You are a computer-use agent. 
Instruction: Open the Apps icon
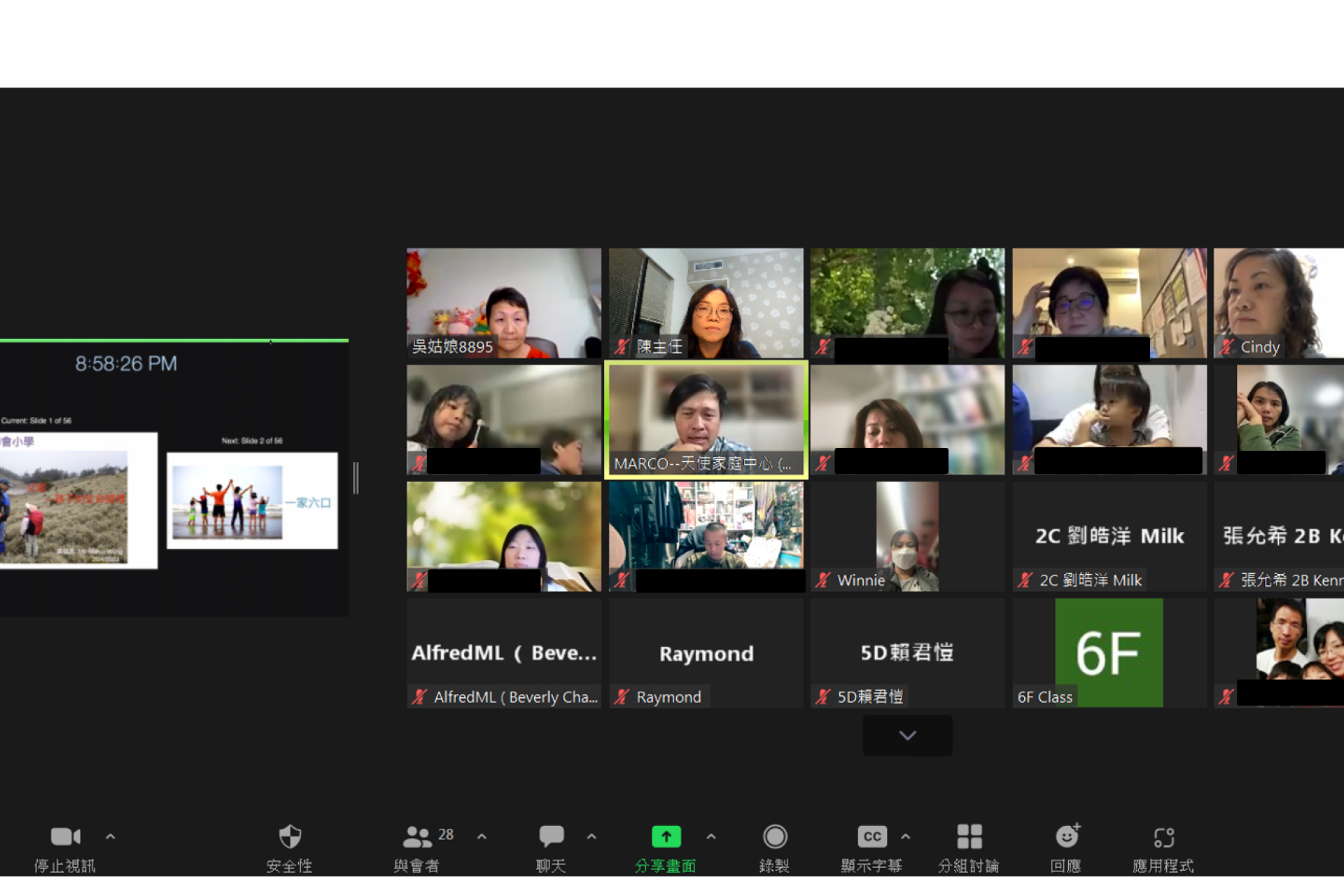click(1164, 837)
